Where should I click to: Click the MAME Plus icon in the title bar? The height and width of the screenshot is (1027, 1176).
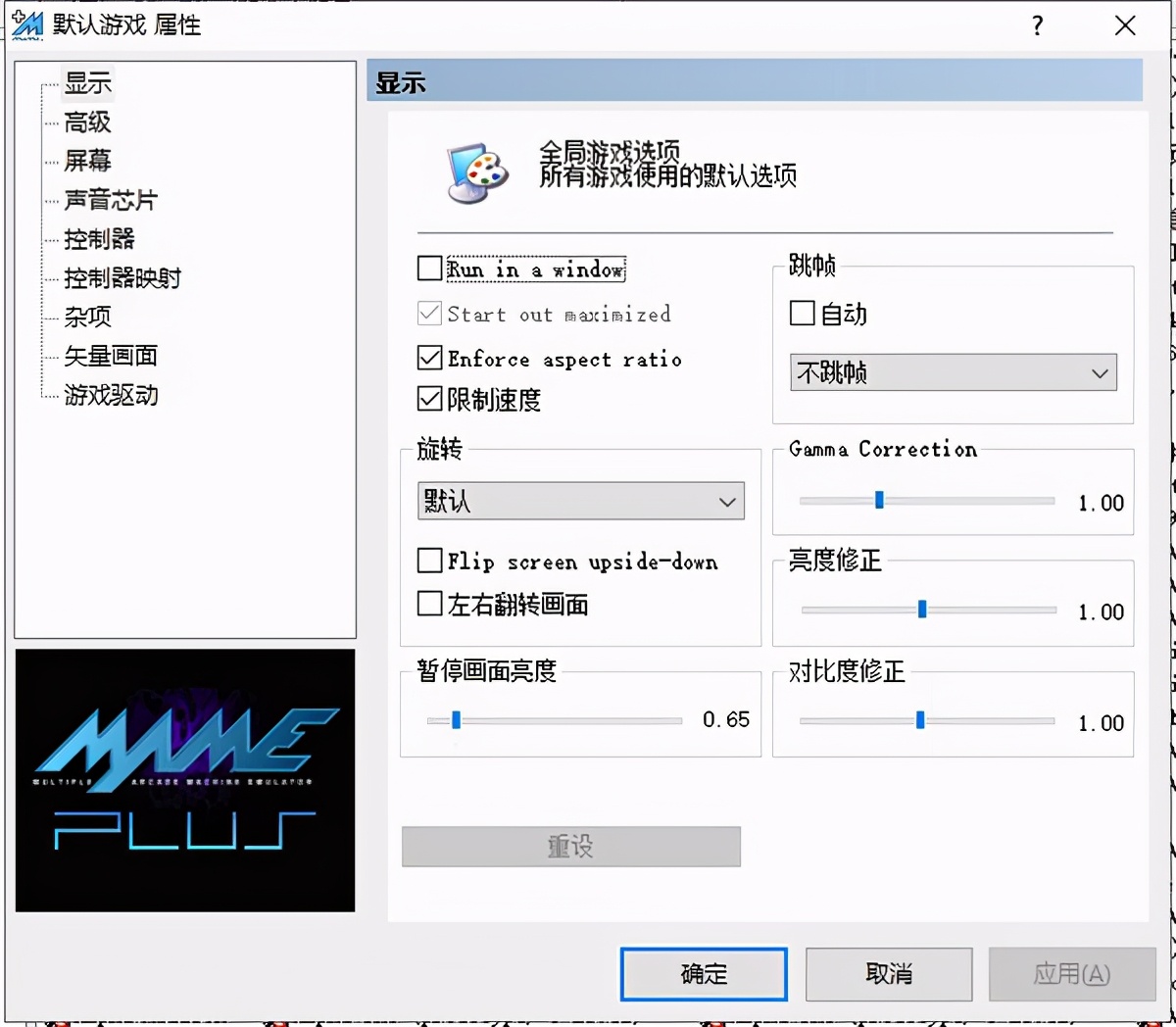[x=29, y=25]
